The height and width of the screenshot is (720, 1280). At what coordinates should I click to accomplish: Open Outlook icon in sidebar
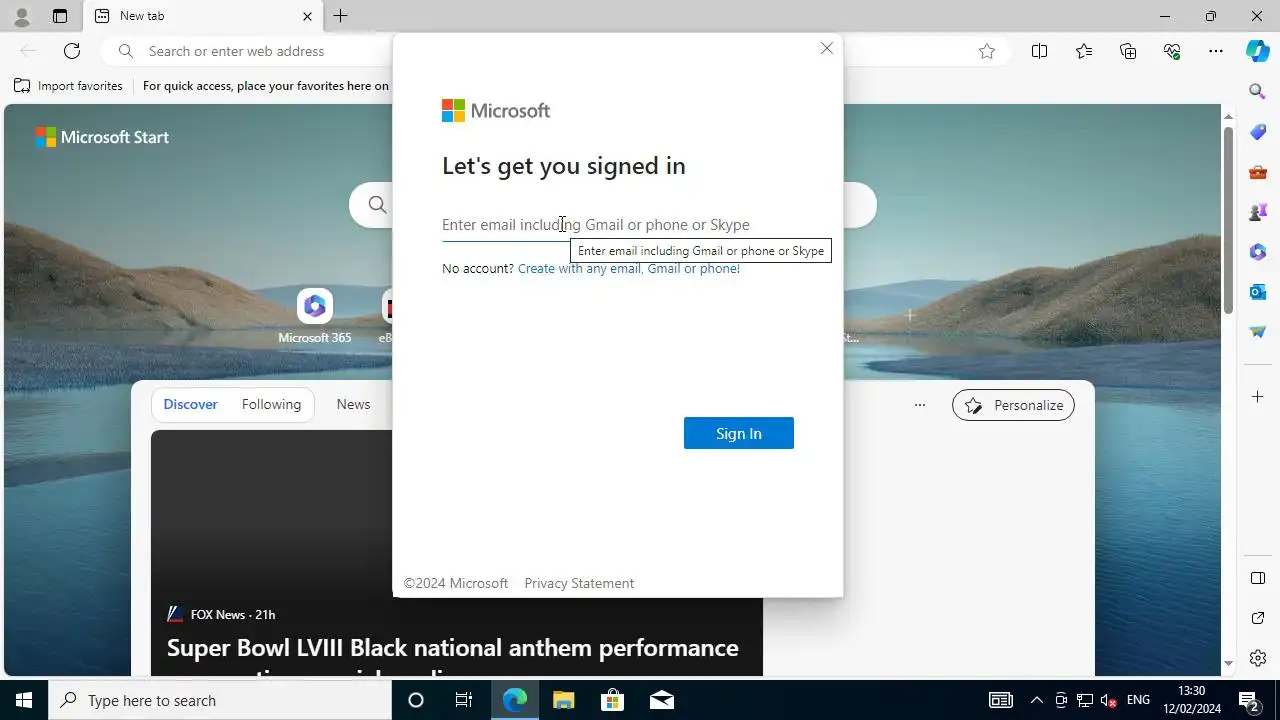point(1258,292)
